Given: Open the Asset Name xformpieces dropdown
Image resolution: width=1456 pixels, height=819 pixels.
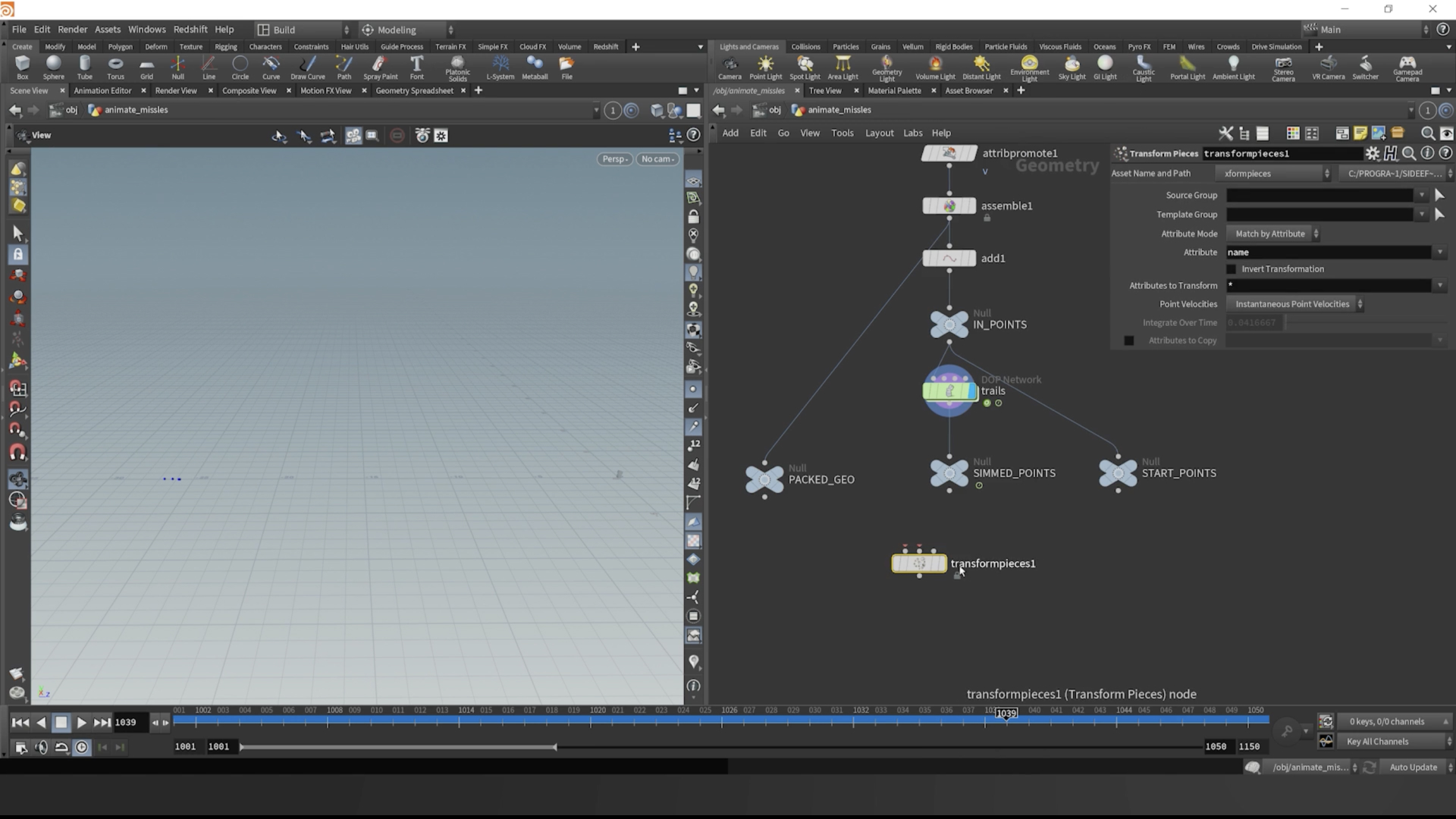Looking at the screenshot, I should [1273, 174].
